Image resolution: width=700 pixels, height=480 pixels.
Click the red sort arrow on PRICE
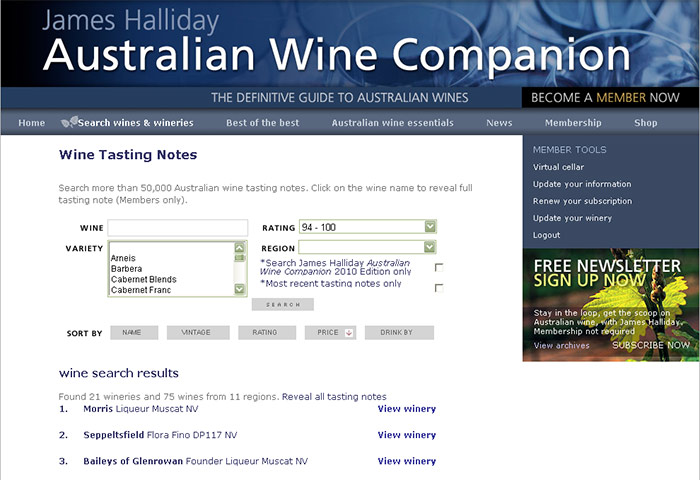[349, 333]
